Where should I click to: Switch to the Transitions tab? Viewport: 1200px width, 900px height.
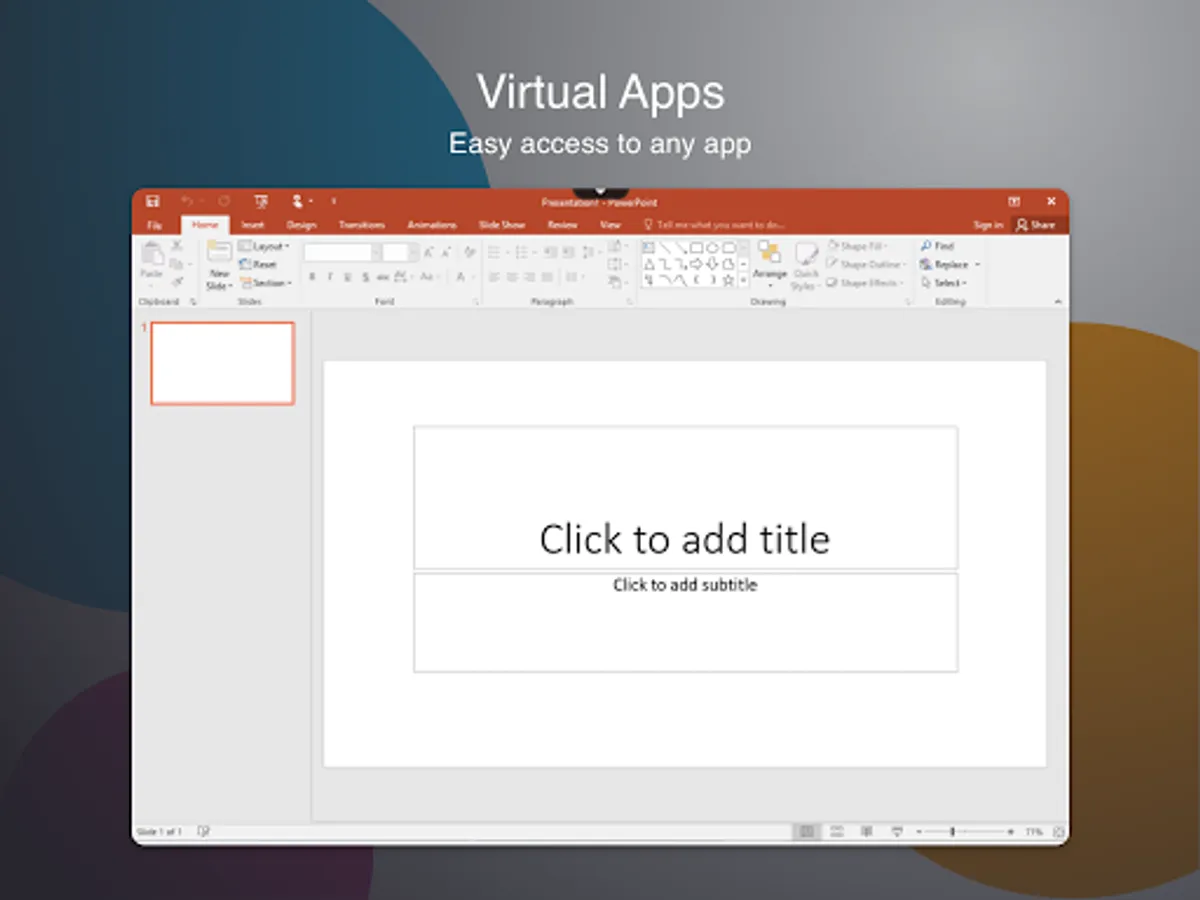[361, 226]
